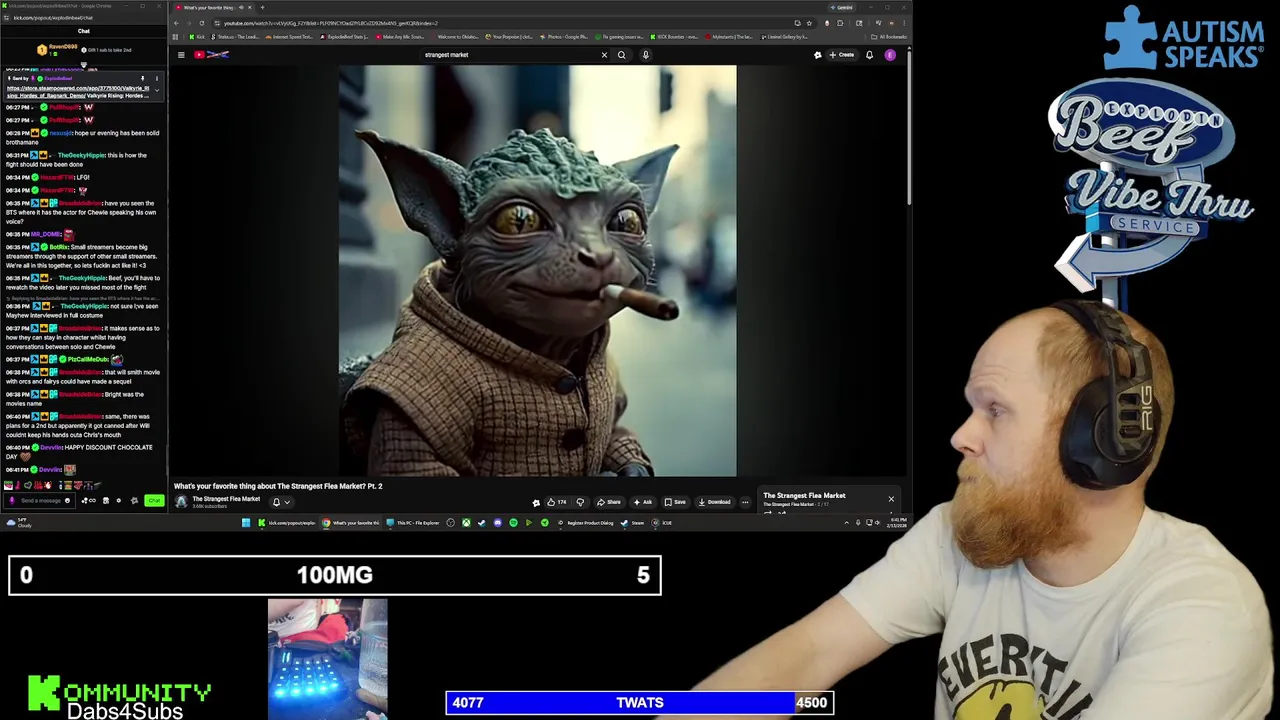Select the 'What's your favorite thing' browser tab
Viewport: 1280px width, 720px height.
point(212,7)
